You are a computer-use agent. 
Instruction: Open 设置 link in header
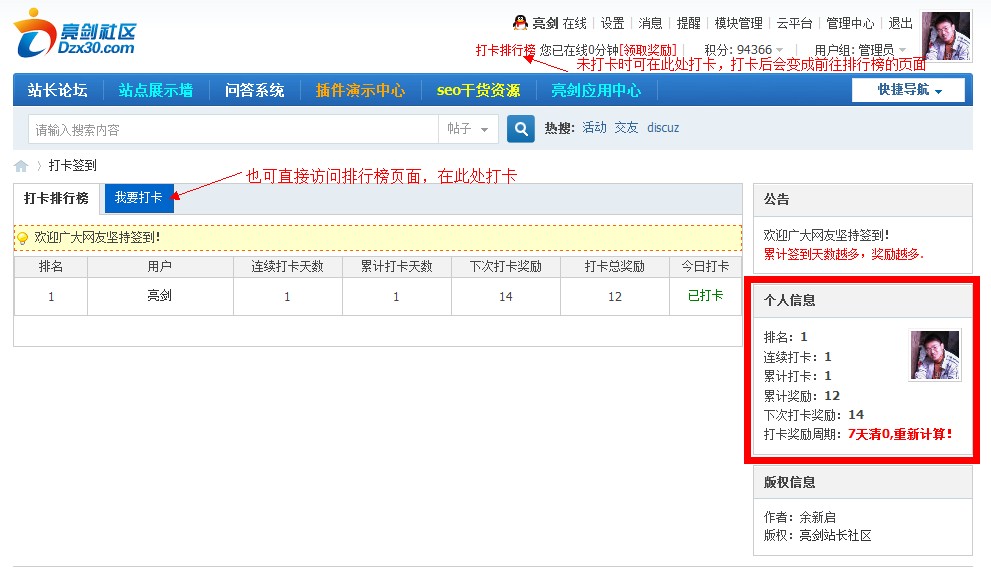pos(612,23)
